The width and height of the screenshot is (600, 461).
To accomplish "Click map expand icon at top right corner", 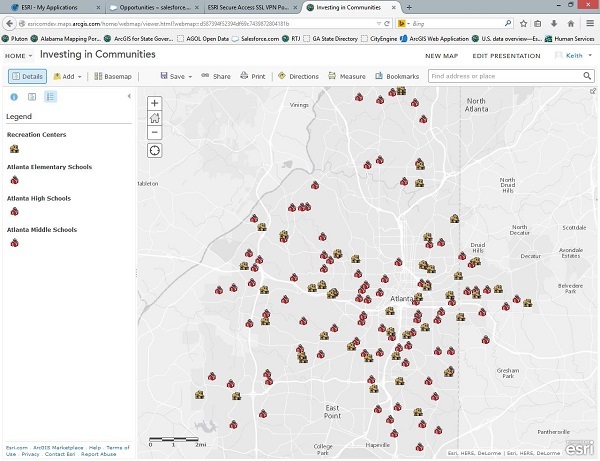I will coord(593,91).
